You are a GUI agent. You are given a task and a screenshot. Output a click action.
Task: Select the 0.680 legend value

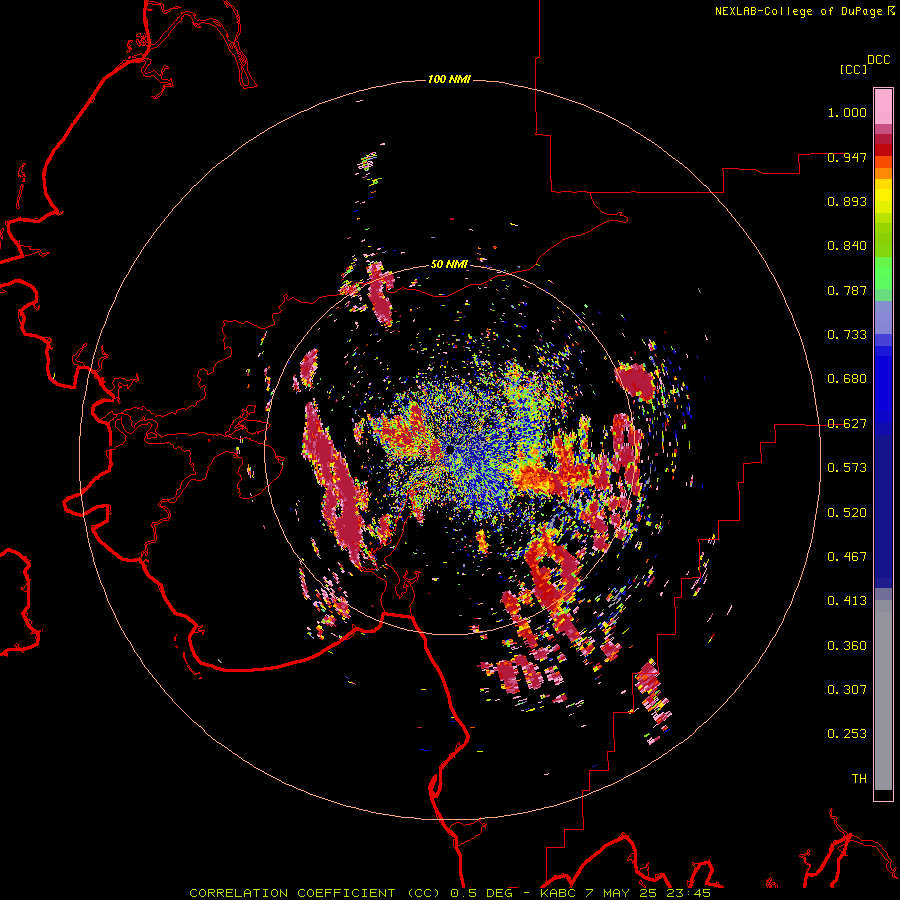[x=847, y=379]
